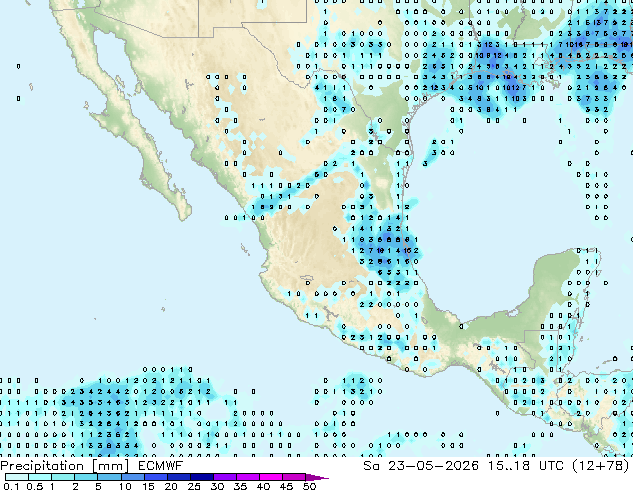This screenshot has height=490, width=634.
Task: Click the 25 legend value
Action: click(194, 486)
